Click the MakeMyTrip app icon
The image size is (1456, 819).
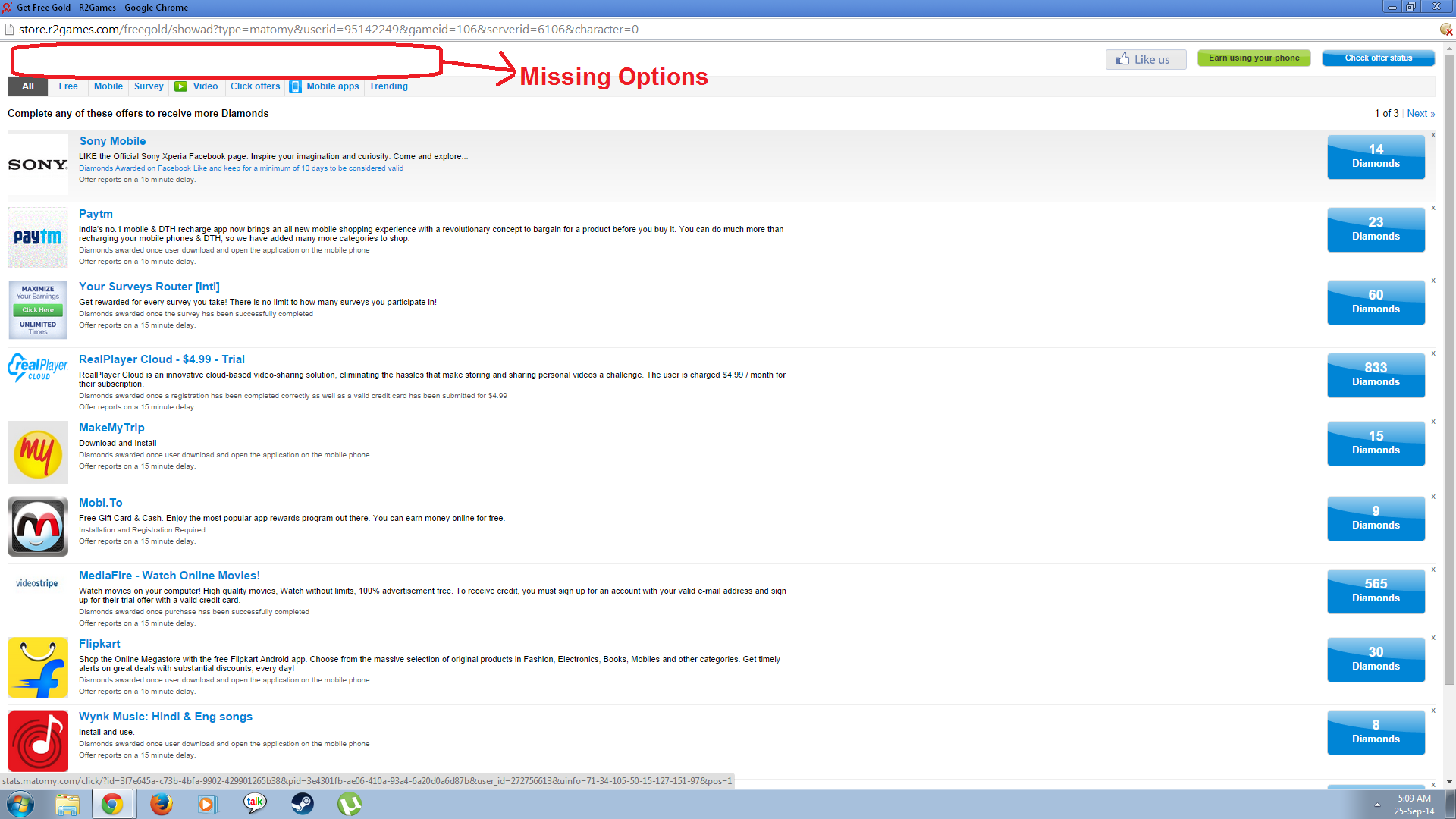(x=37, y=453)
